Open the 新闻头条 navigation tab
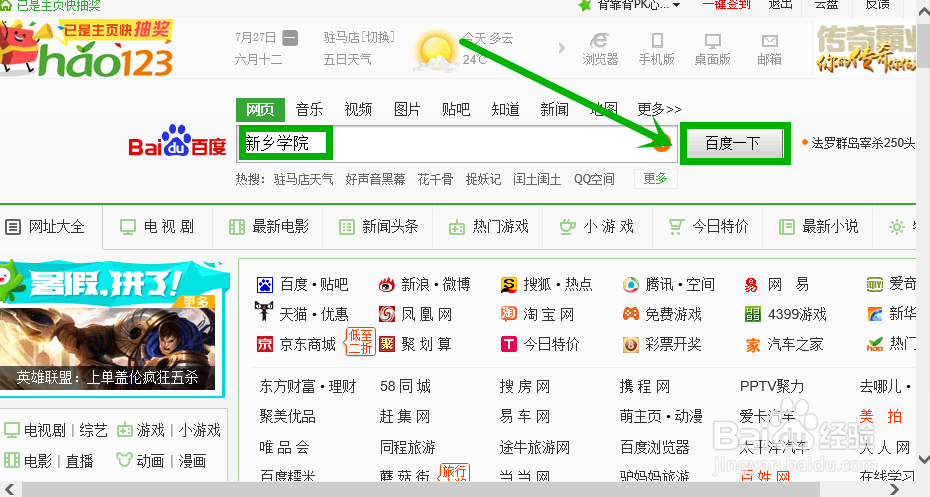 point(378,227)
